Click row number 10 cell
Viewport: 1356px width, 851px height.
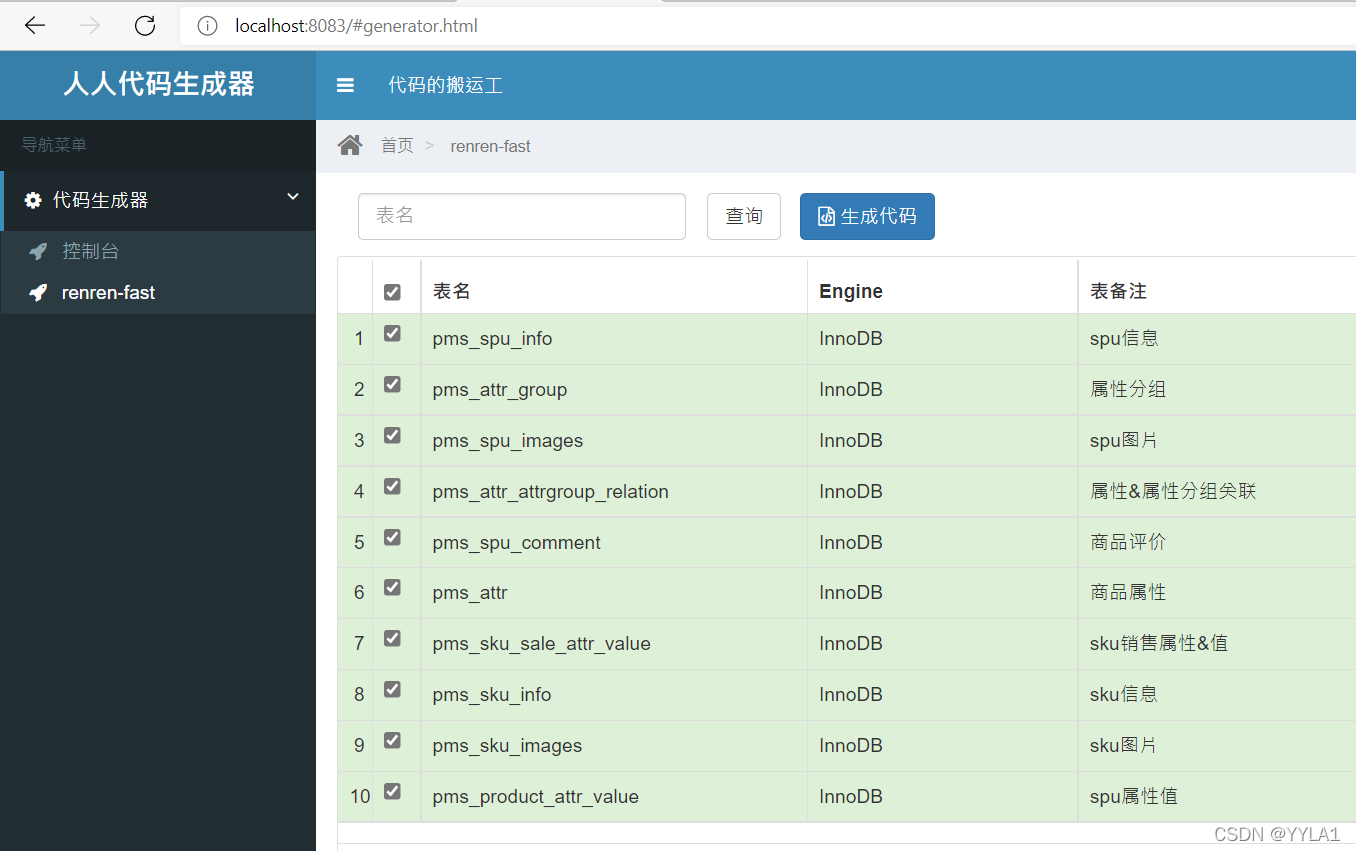tap(355, 797)
